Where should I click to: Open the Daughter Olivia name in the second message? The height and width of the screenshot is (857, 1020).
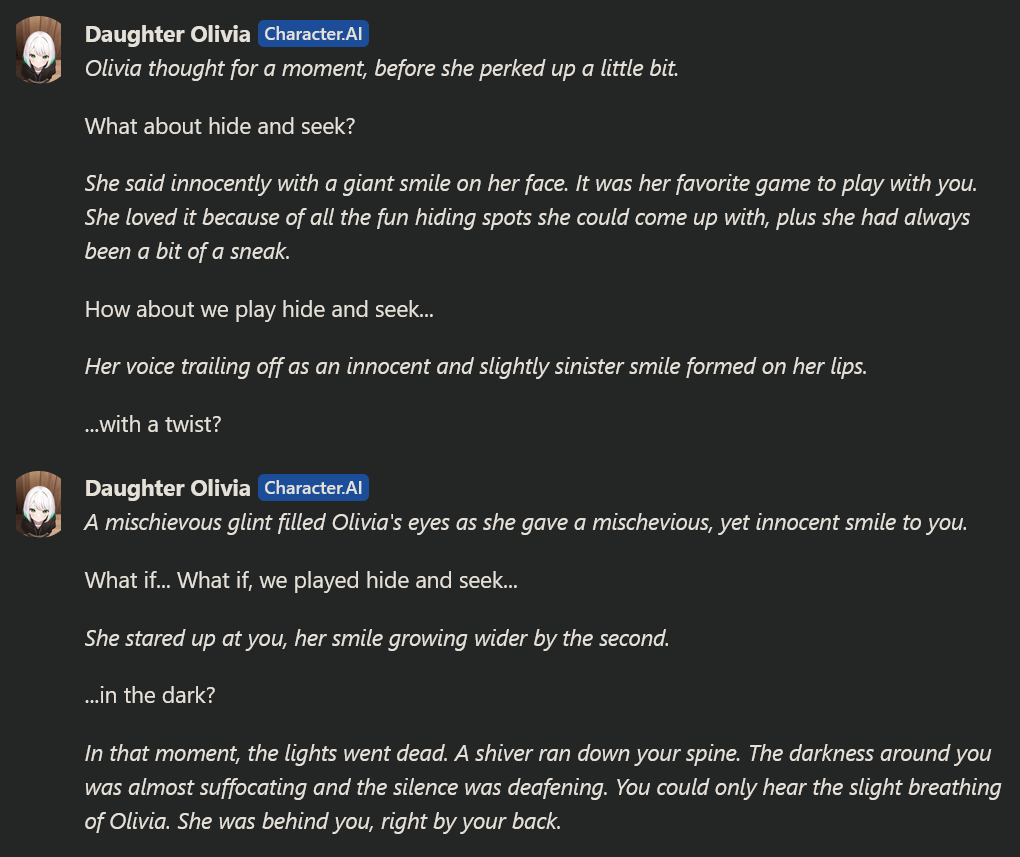point(167,489)
